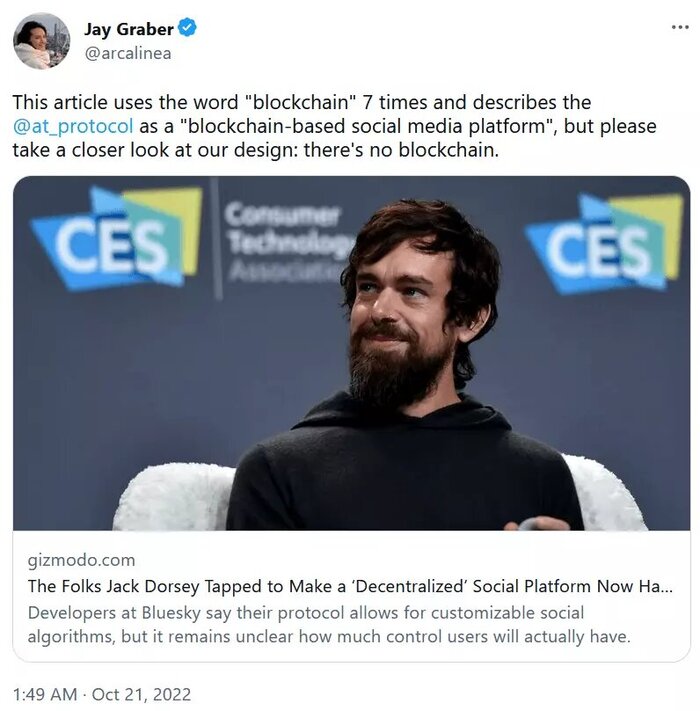The height and width of the screenshot is (711, 700).
Task: Open the 'The Folks Jack Dorsey Tapped' headline
Action: coord(349,586)
